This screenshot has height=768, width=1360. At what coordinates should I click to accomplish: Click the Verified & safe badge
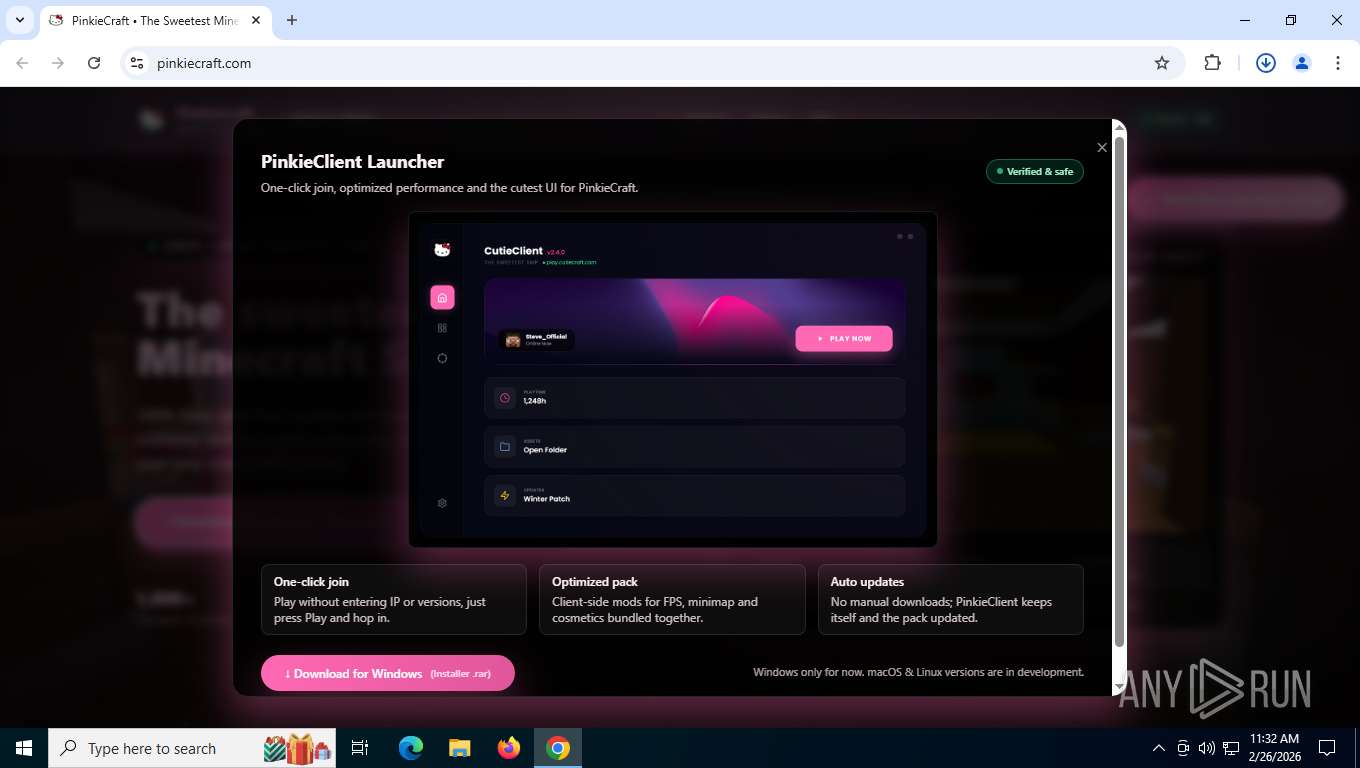click(x=1035, y=171)
